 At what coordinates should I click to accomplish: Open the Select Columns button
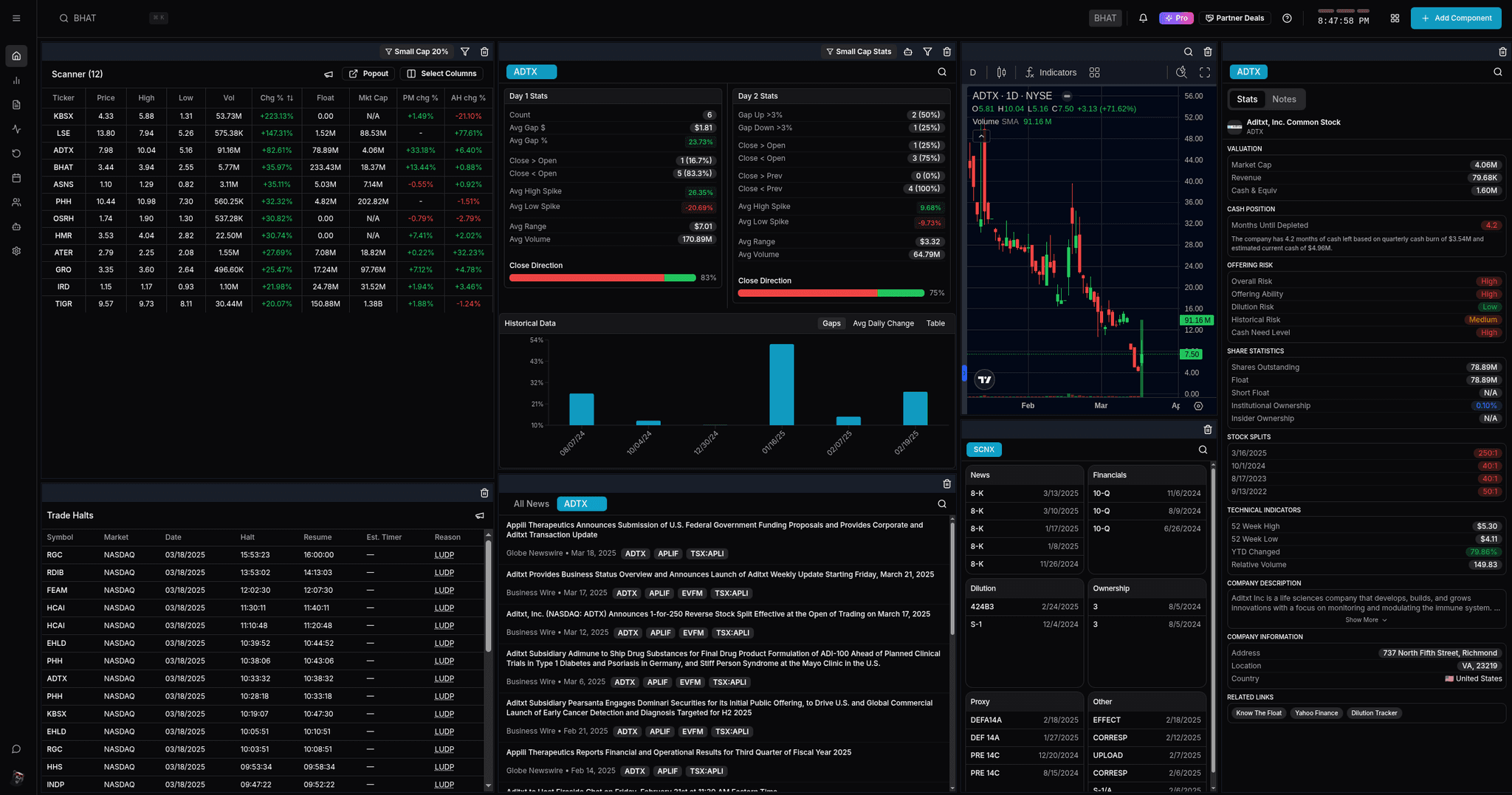[441, 74]
